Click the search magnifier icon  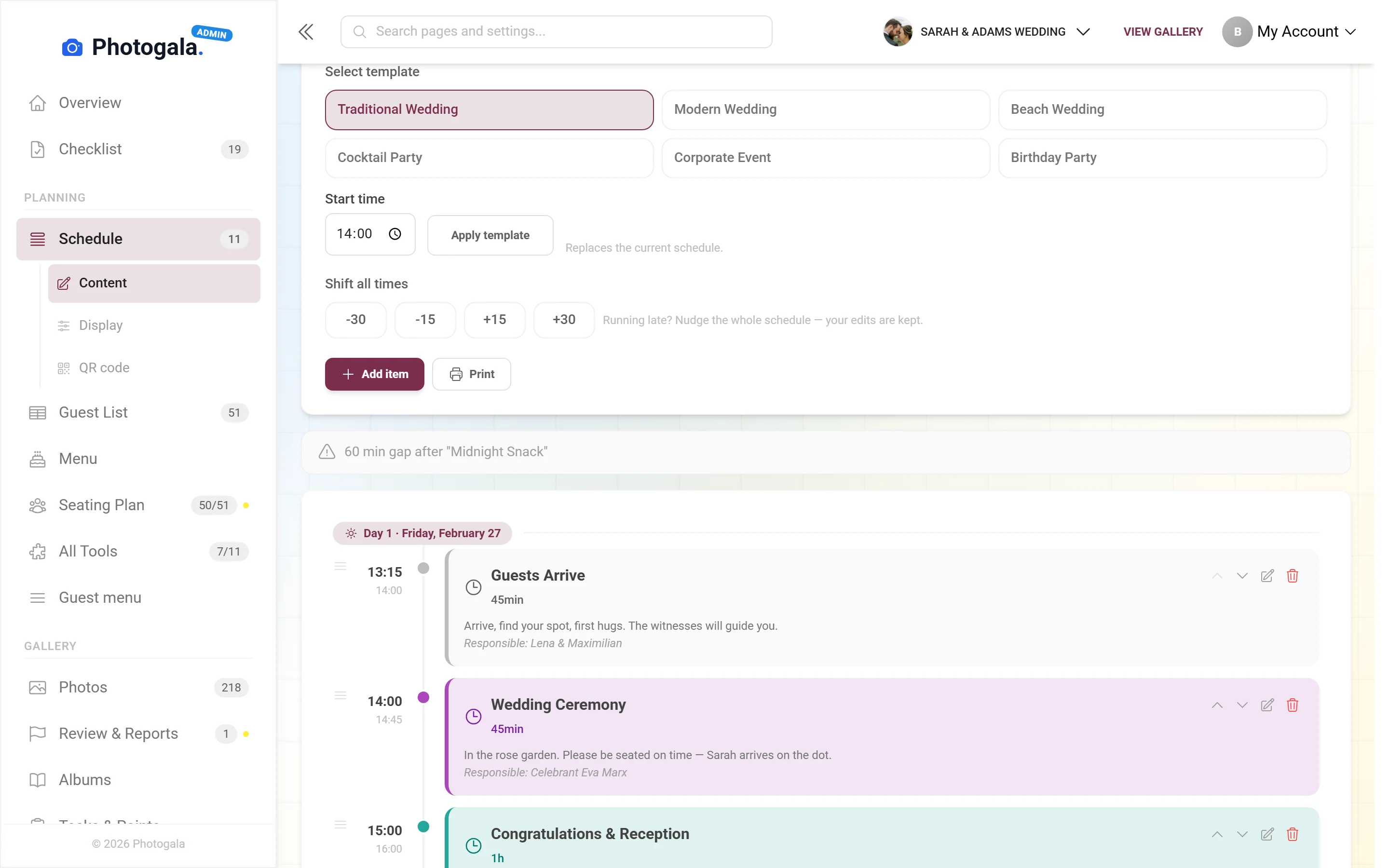click(359, 31)
